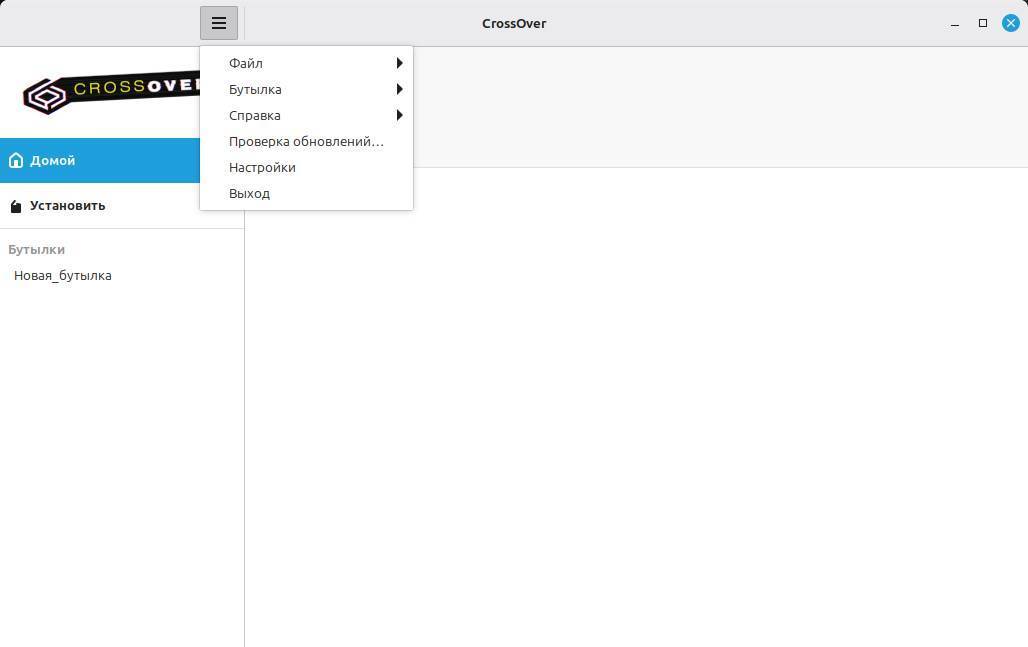The height and width of the screenshot is (647, 1028).
Task: Expand the Файл submenu arrow
Action: pos(399,63)
